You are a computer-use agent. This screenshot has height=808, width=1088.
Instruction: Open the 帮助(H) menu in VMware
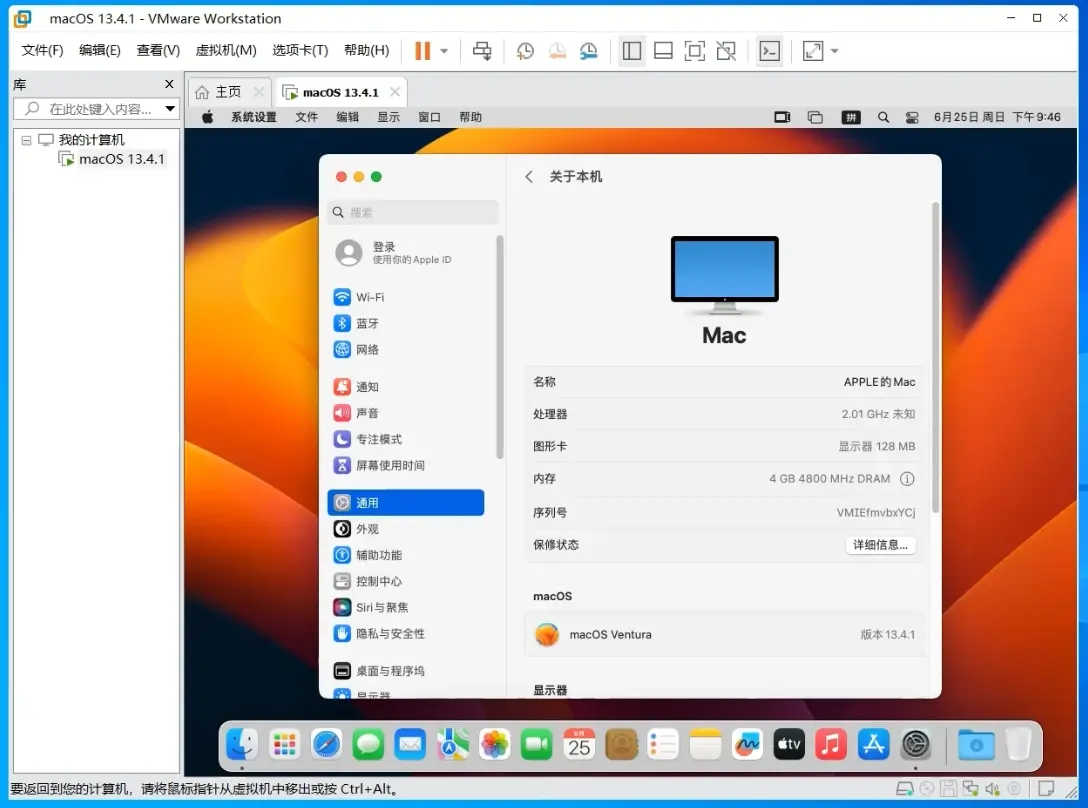click(366, 50)
